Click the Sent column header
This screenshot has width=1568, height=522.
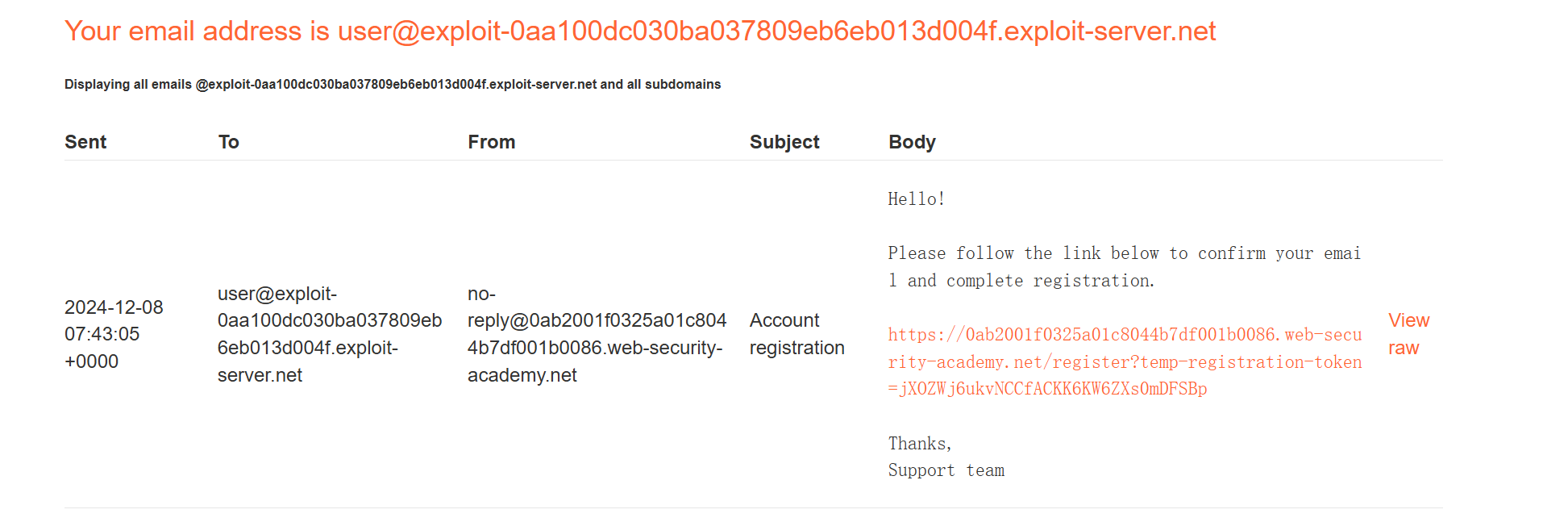(x=85, y=142)
